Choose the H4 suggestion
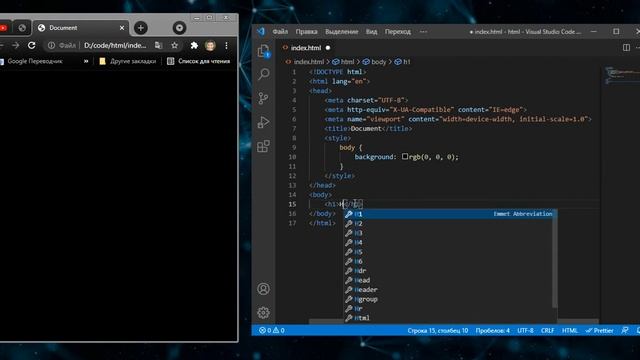Image resolution: width=640 pixels, height=360 pixels. (x=447, y=242)
